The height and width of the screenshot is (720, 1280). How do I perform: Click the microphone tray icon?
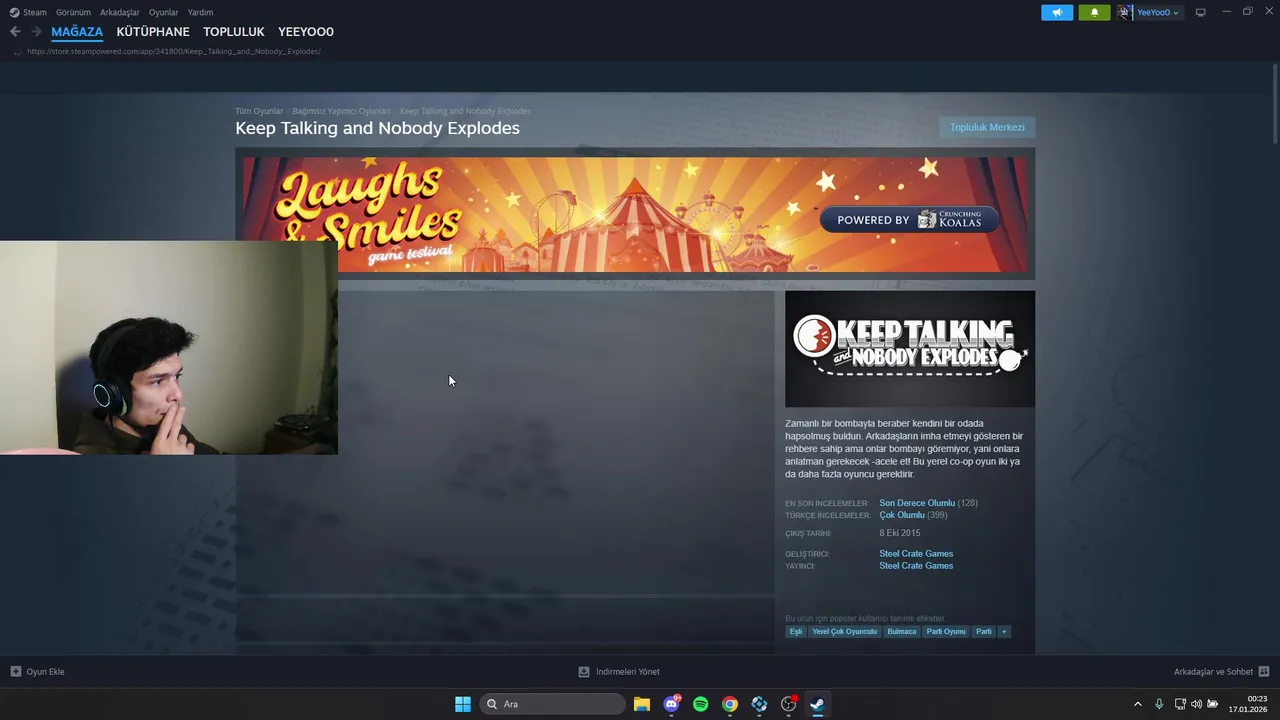[x=1159, y=704]
